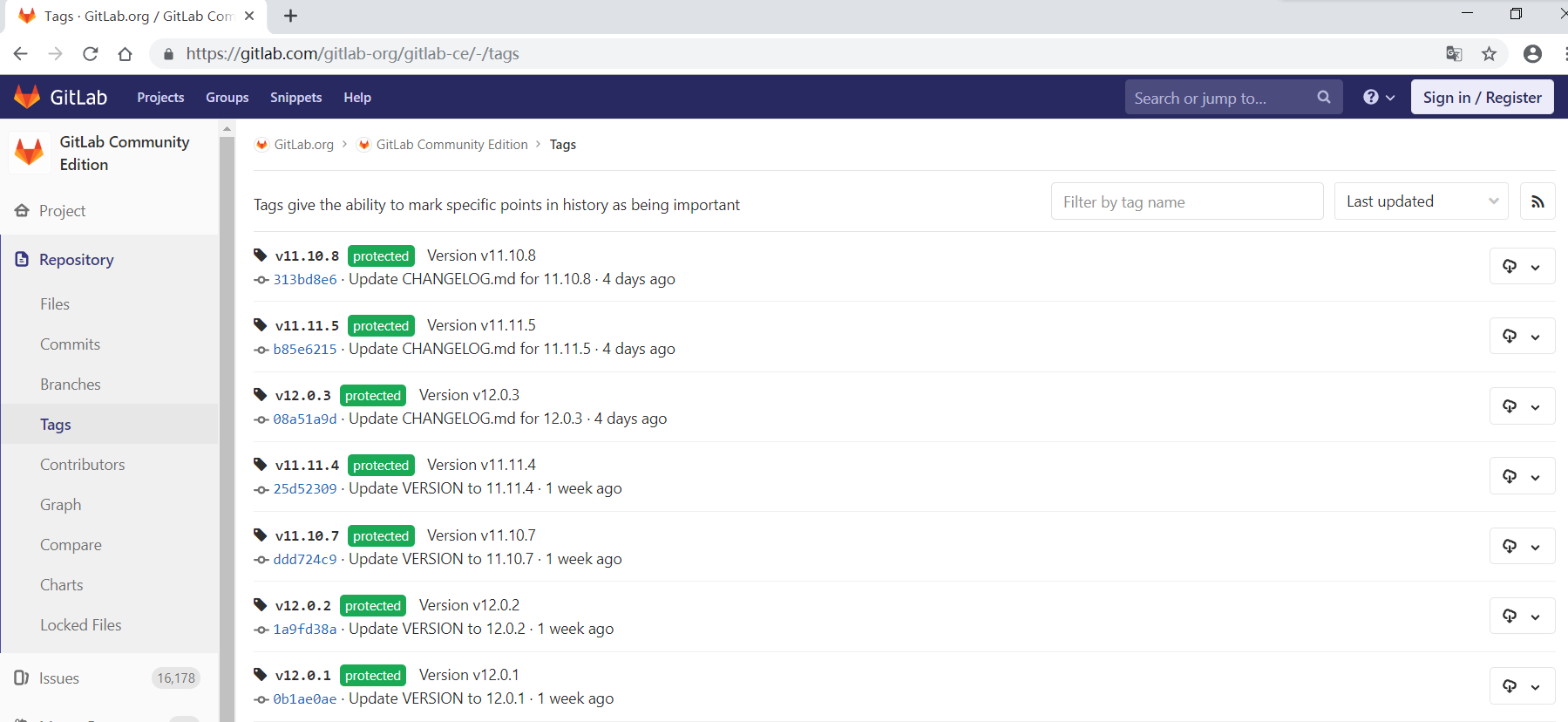
Task: Open the download dropdown for v11.11.4
Action: [1522, 476]
